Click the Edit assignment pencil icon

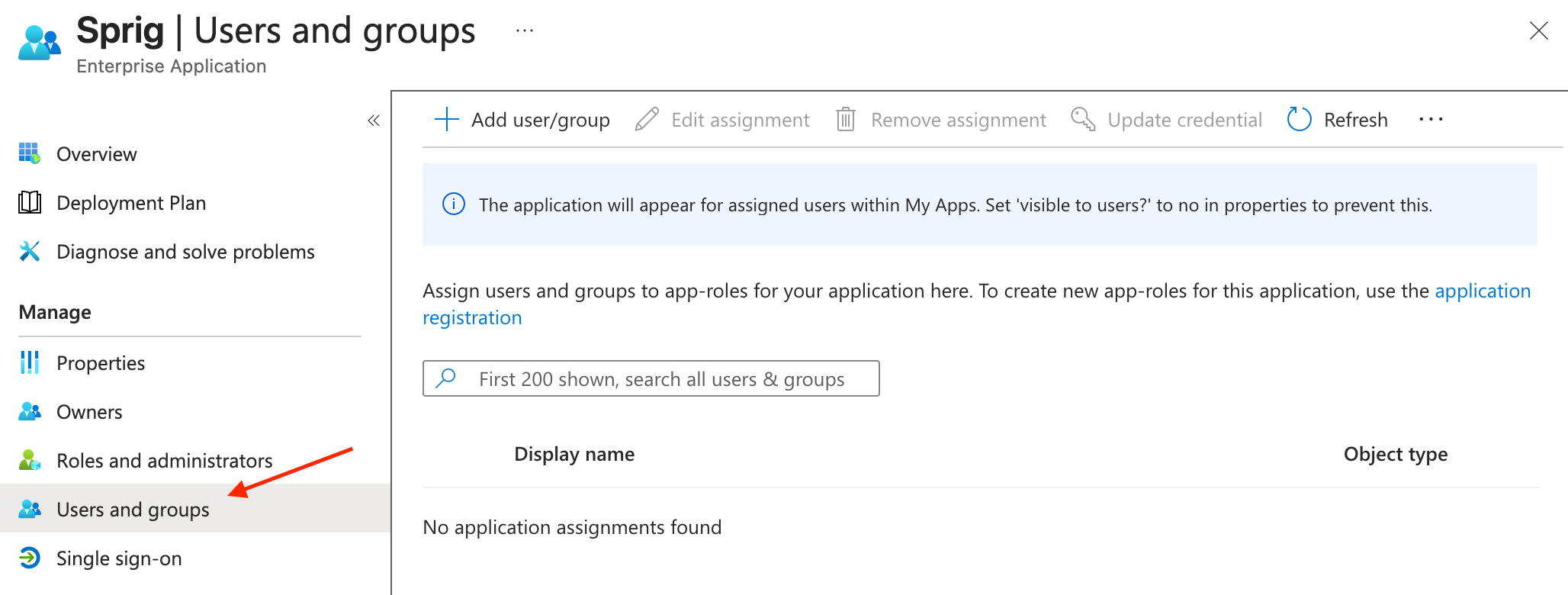(x=647, y=119)
